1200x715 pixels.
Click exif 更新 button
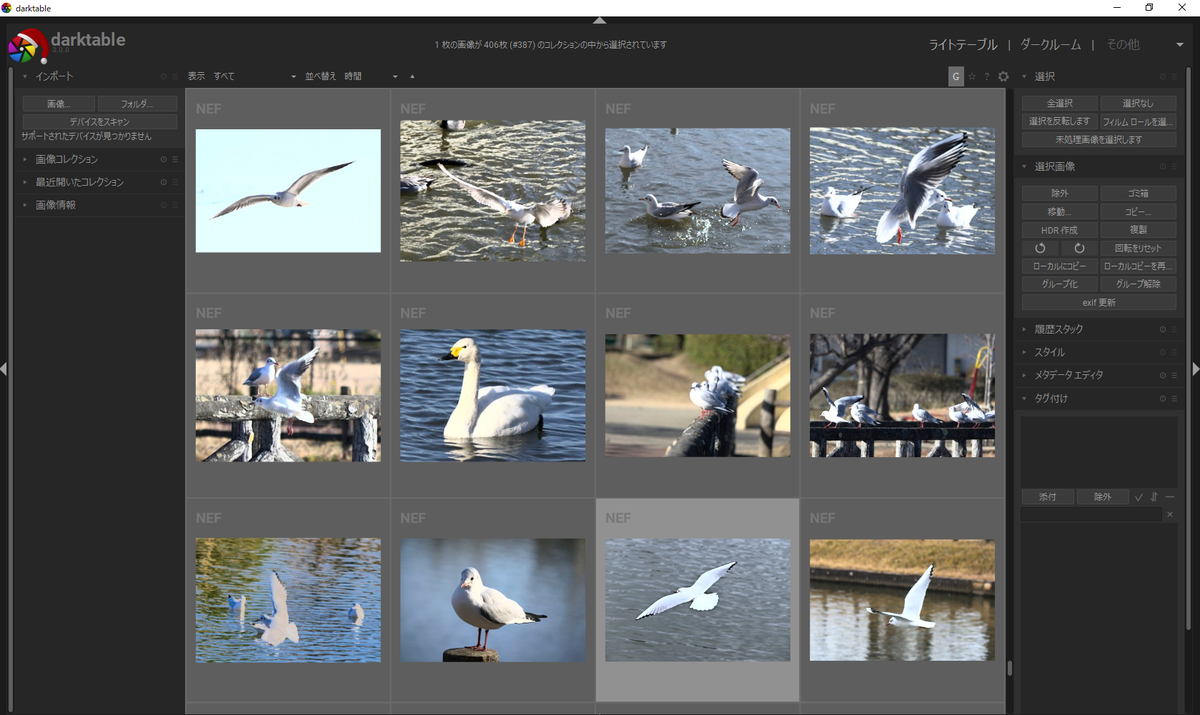(1099, 302)
